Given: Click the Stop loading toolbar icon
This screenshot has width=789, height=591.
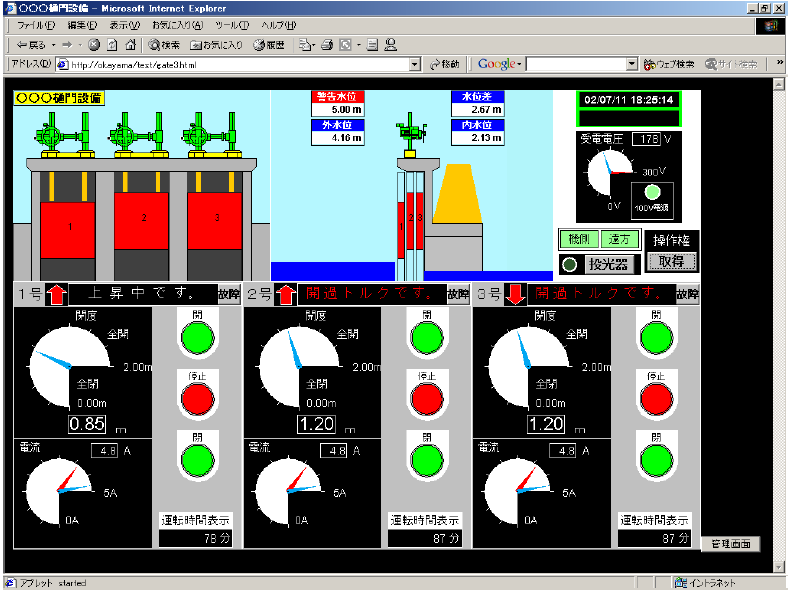Looking at the screenshot, I should (x=94, y=45).
